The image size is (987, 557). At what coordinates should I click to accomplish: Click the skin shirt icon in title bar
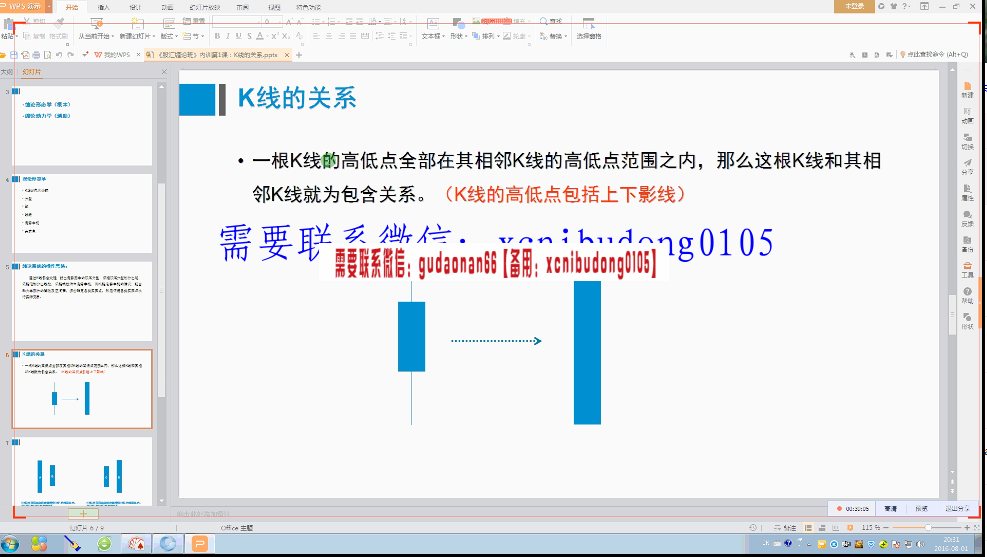tap(893, 6)
